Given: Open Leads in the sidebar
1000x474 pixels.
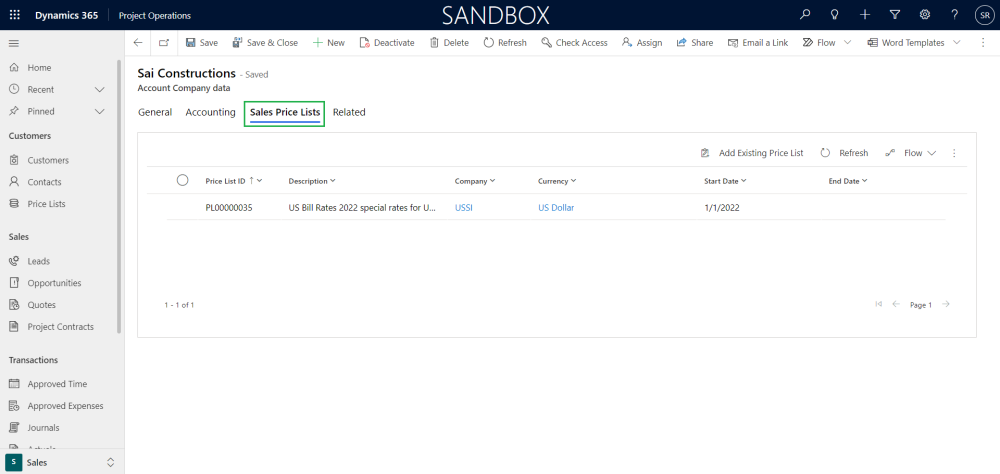Looking at the screenshot, I should point(38,261).
